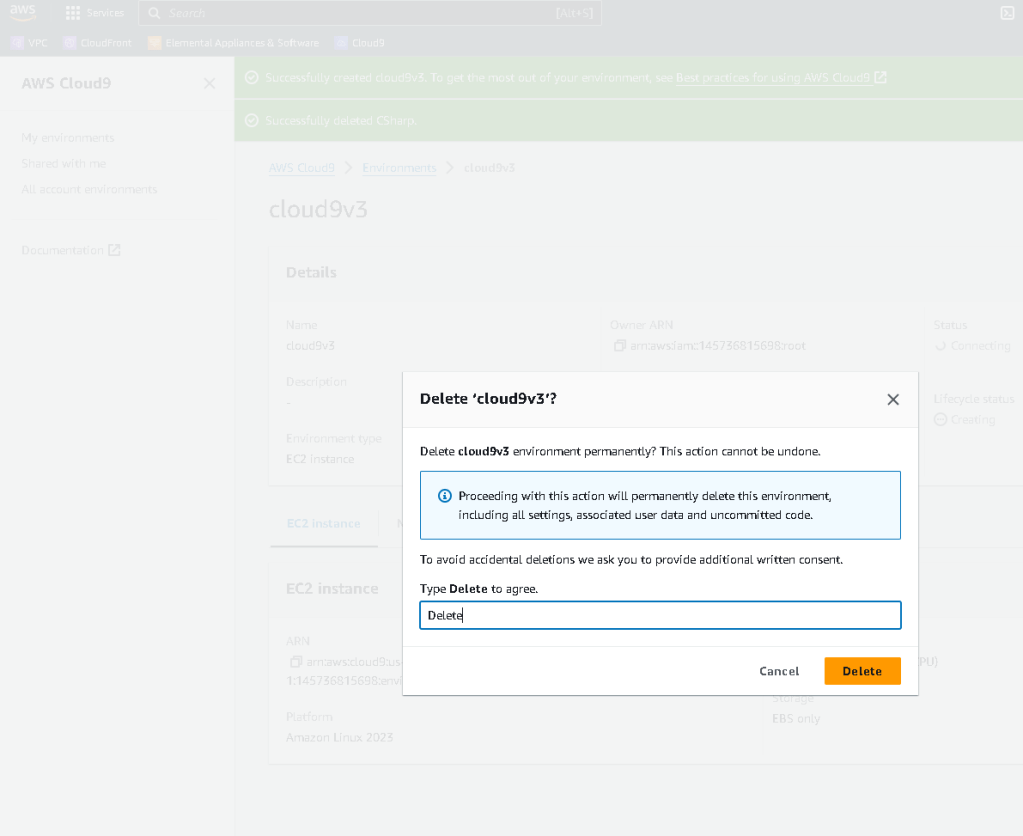Click 'Successfully deleted CSharp.' message

[341, 121]
